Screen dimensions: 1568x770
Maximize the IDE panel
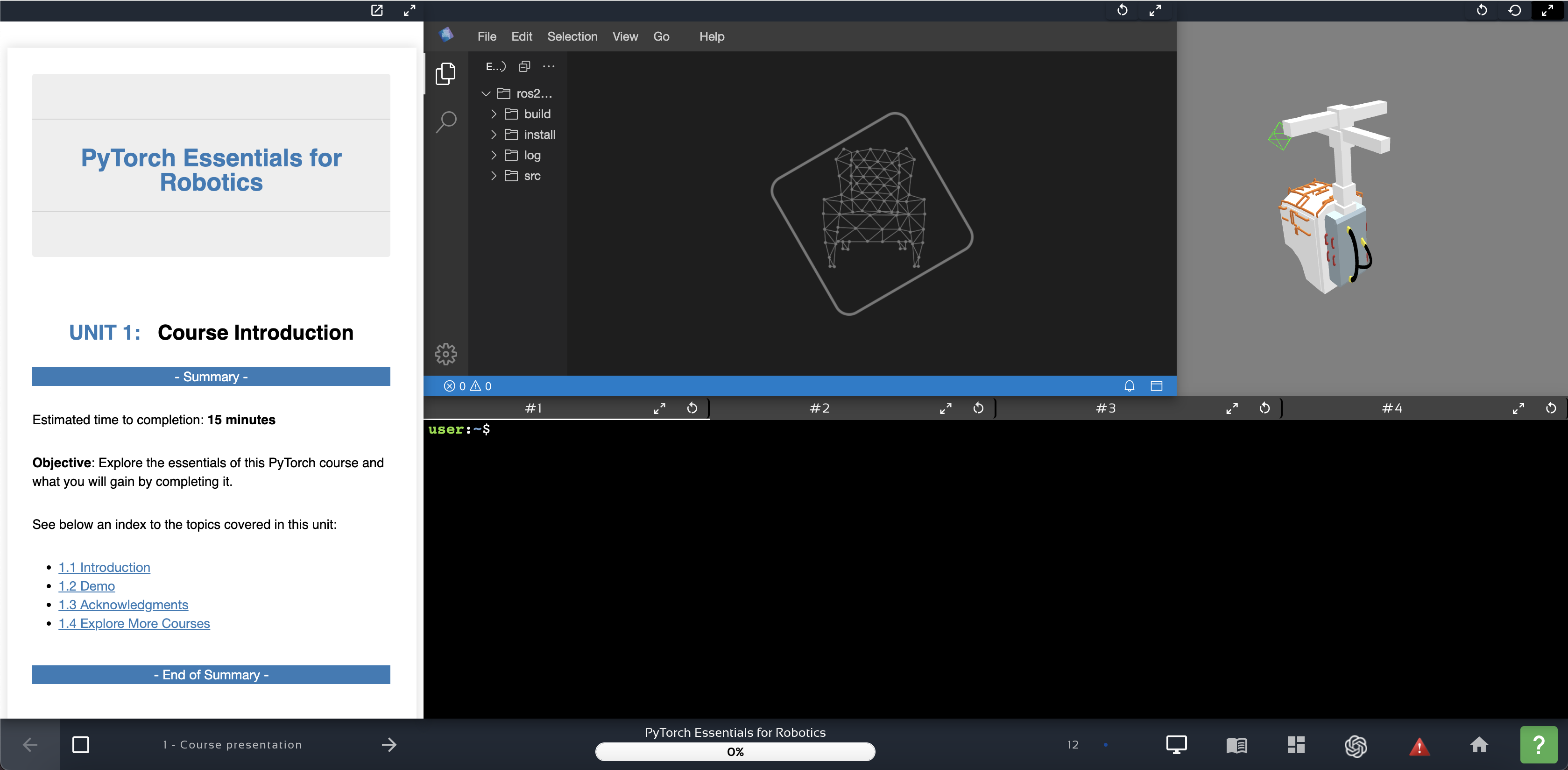point(1155,10)
